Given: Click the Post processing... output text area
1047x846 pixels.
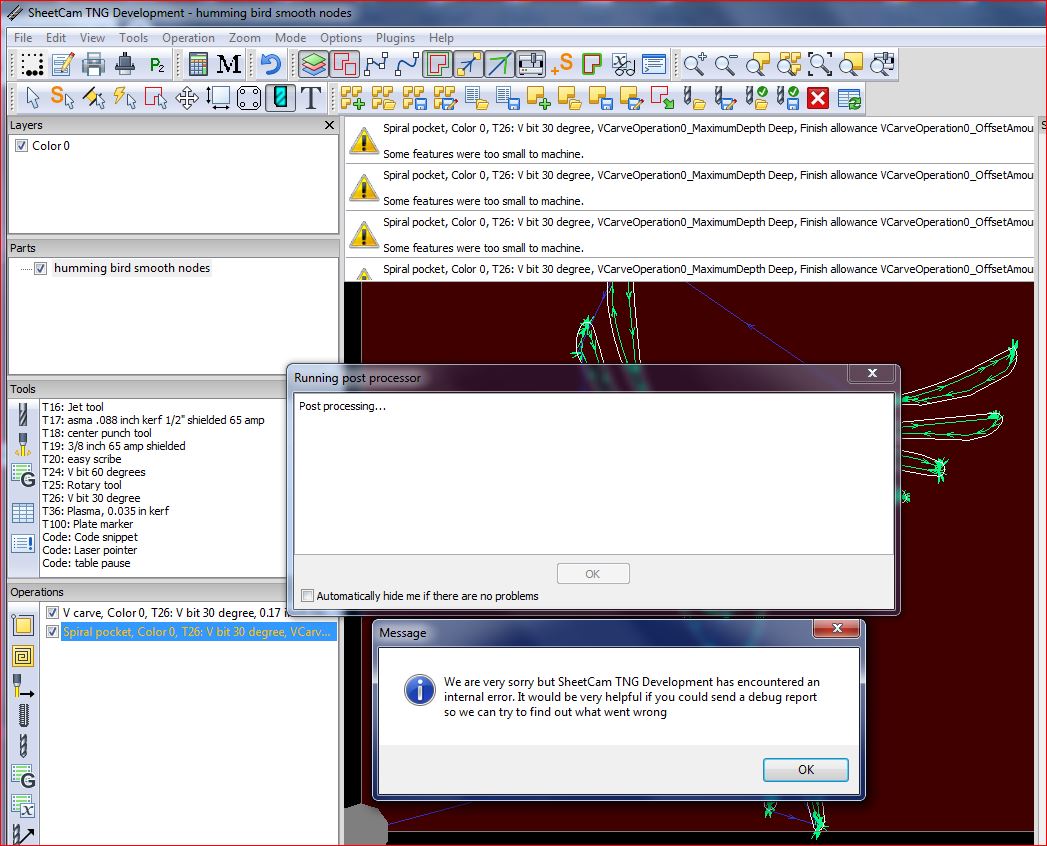Looking at the screenshot, I should pyautogui.click(x=594, y=473).
